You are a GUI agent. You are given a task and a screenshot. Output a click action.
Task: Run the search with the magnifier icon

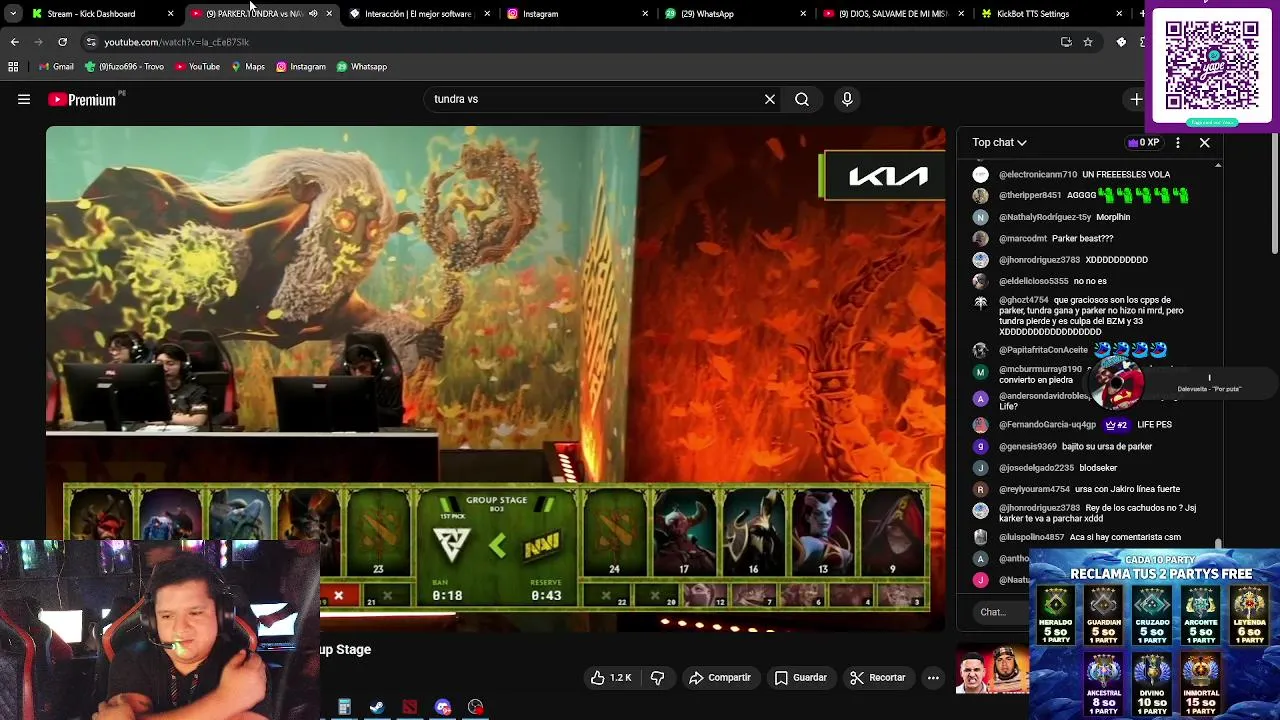pyautogui.click(x=802, y=99)
